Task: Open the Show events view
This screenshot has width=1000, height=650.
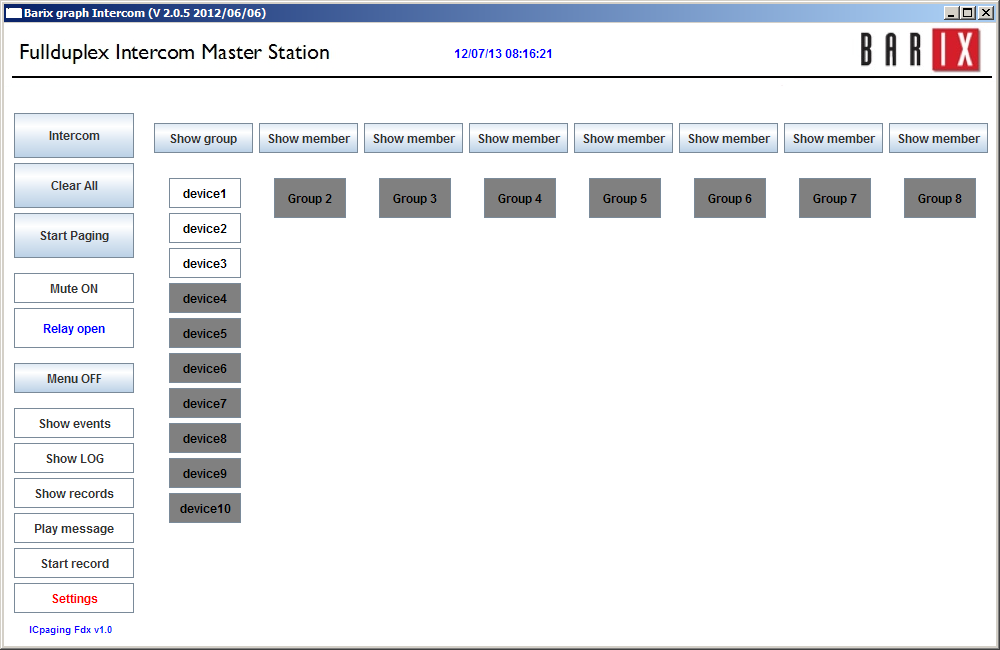Action: pos(74,424)
